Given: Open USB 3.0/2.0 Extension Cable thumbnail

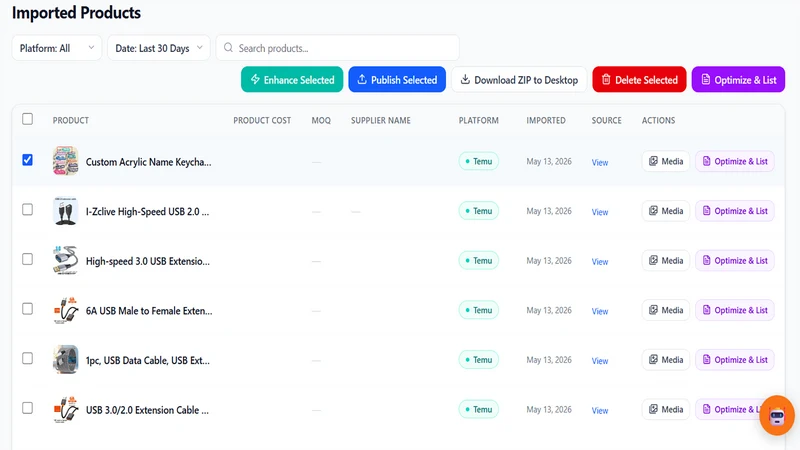Looking at the screenshot, I should click(66, 409).
